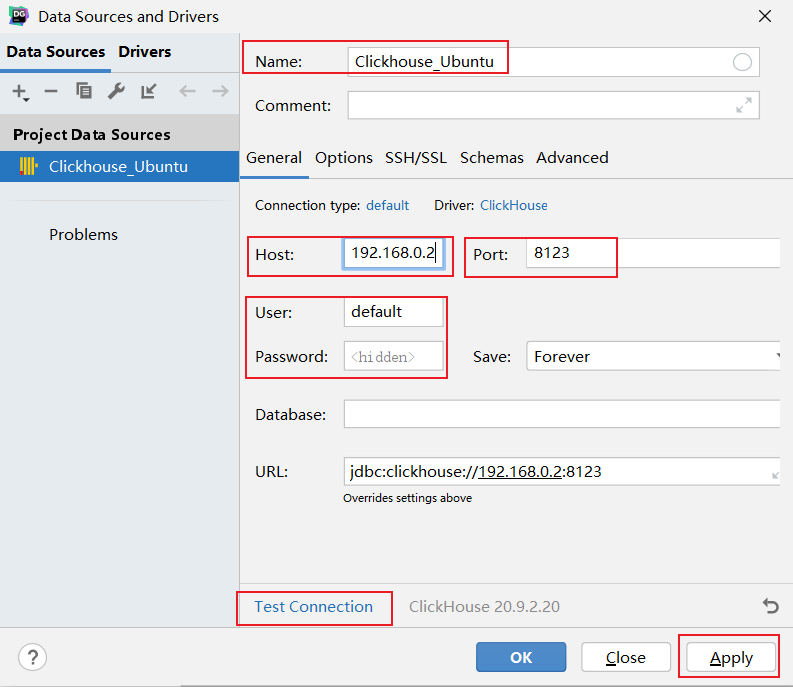Open help with question mark button
Screen dimensions: 793x687
[32, 657]
